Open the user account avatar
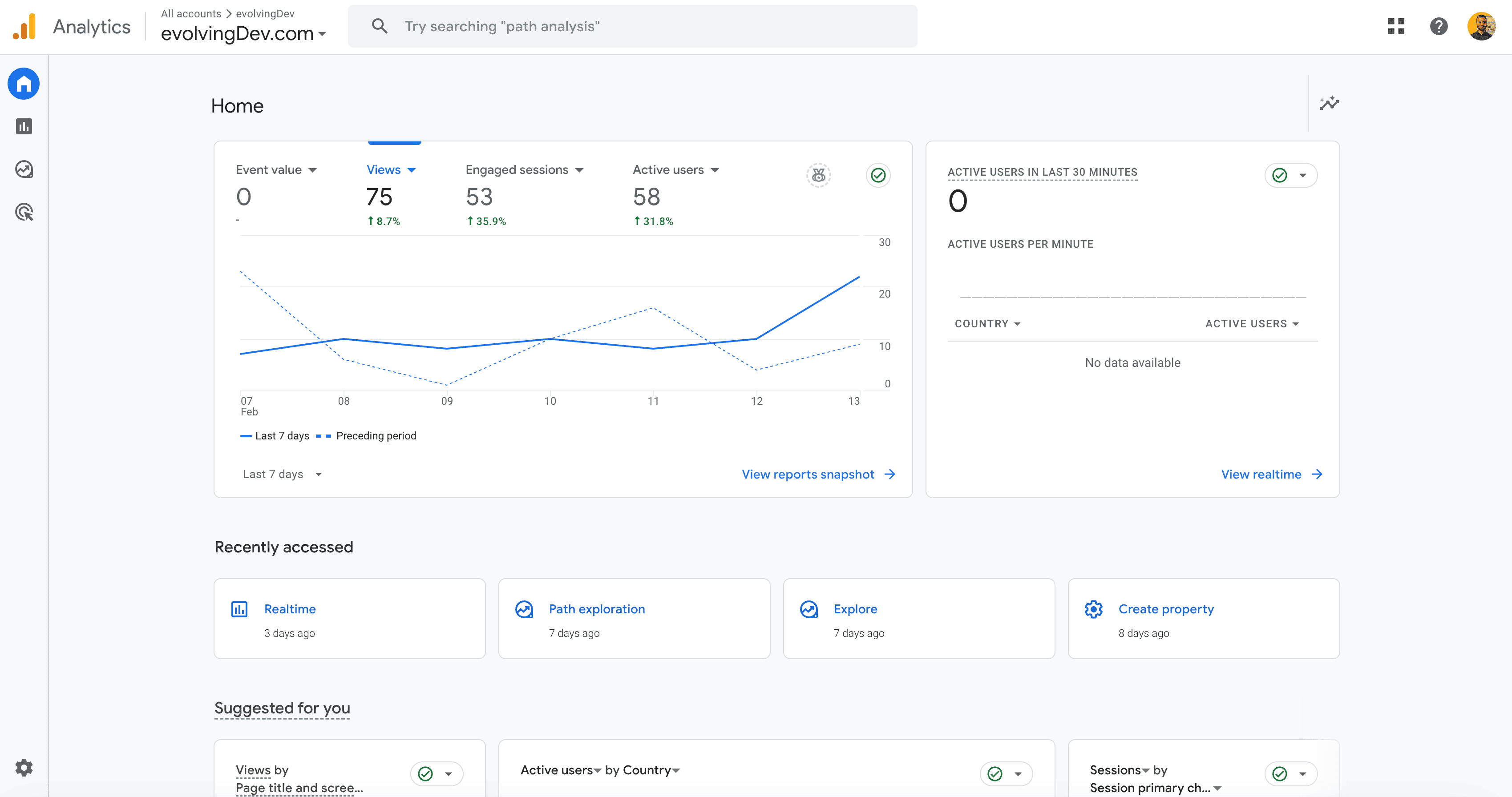The height and width of the screenshot is (797, 1512). tap(1481, 26)
